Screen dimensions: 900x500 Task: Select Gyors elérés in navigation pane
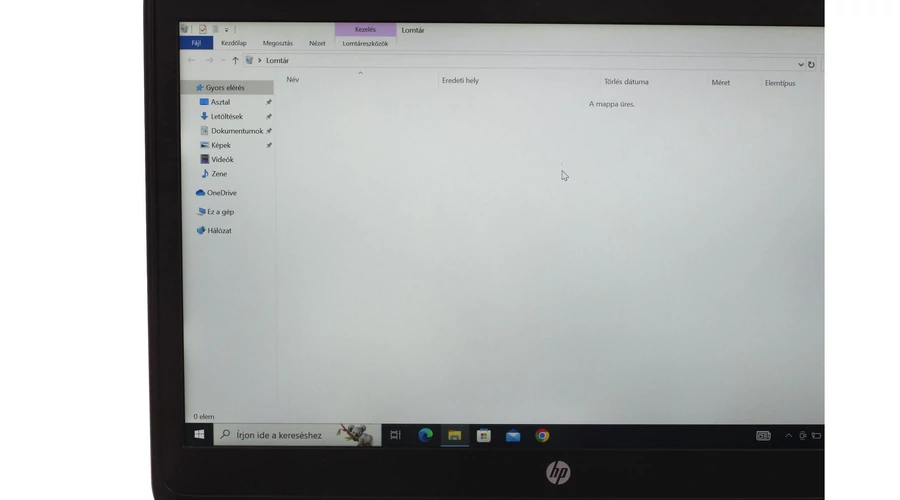(224, 88)
